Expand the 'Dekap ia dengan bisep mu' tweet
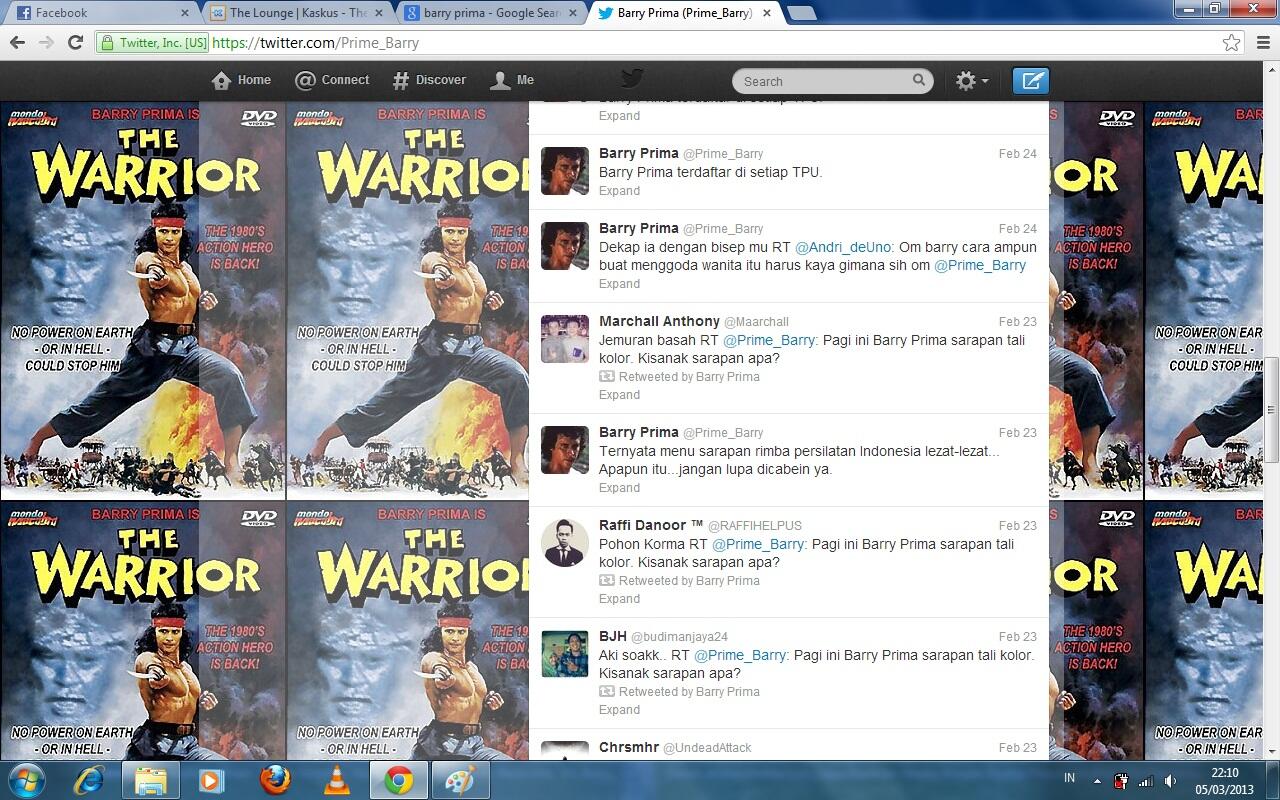The width and height of the screenshot is (1280, 800). [619, 284]
